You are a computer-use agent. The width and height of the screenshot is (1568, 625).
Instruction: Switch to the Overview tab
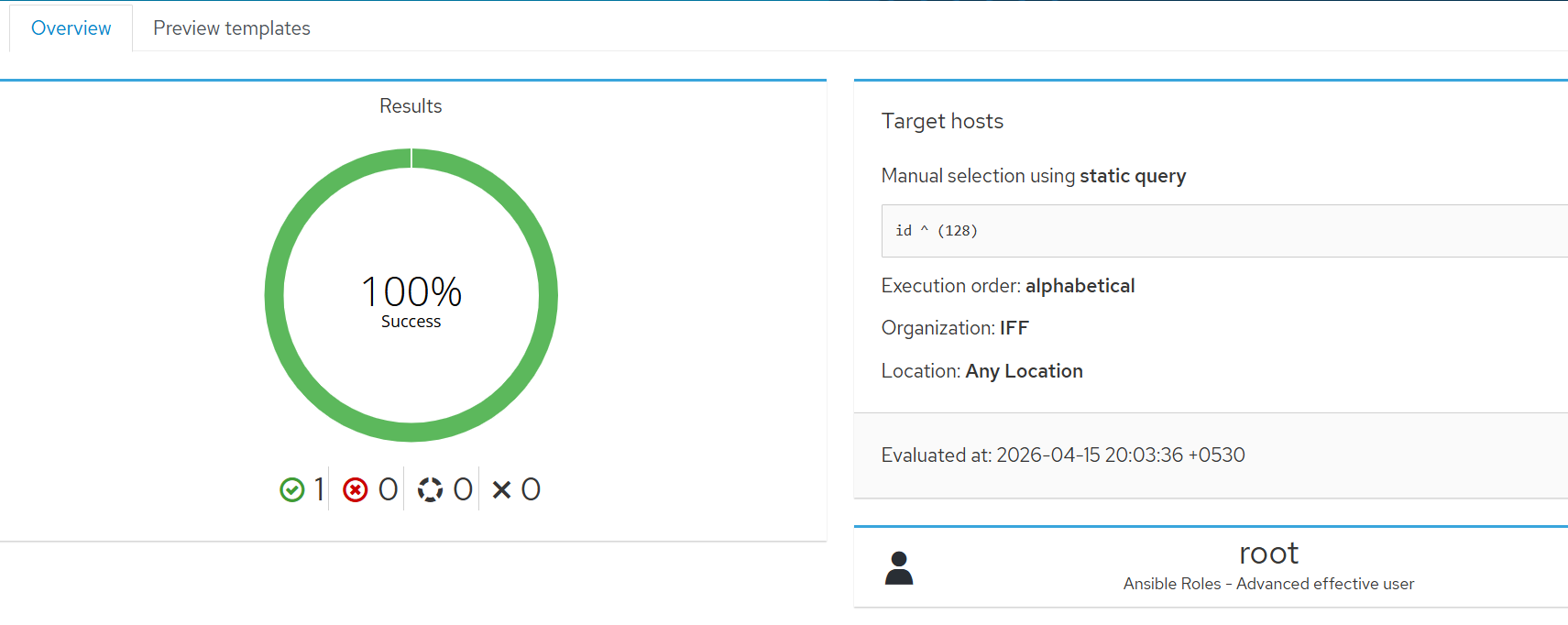pyautogui.click(x=71, y=28)
